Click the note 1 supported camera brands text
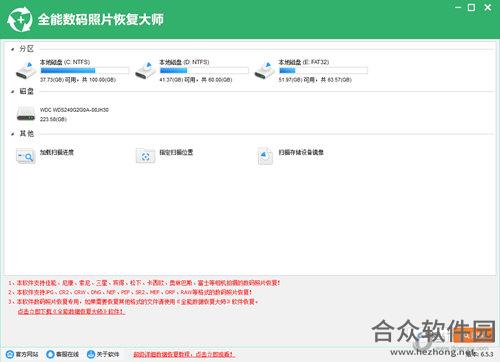 (x=144, y=283)
